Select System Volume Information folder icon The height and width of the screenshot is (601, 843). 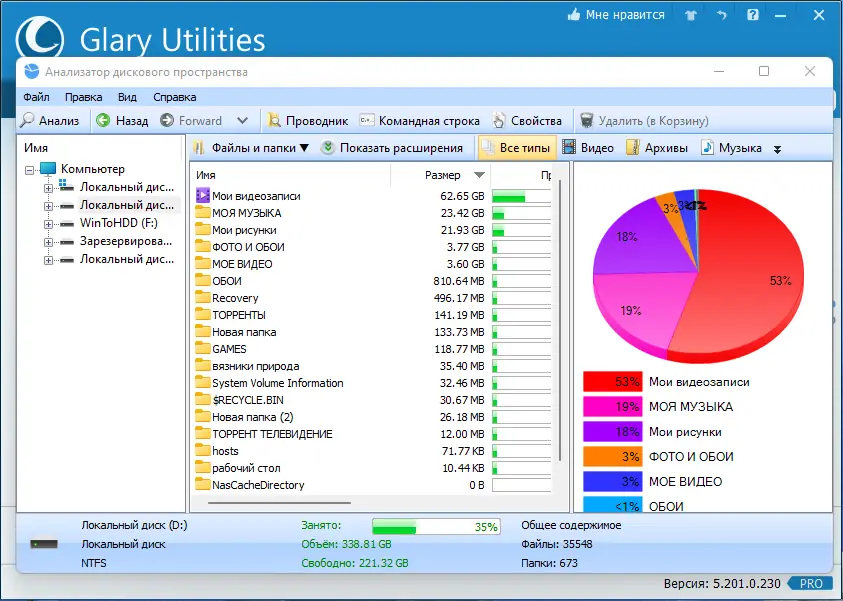coord(203,382)
